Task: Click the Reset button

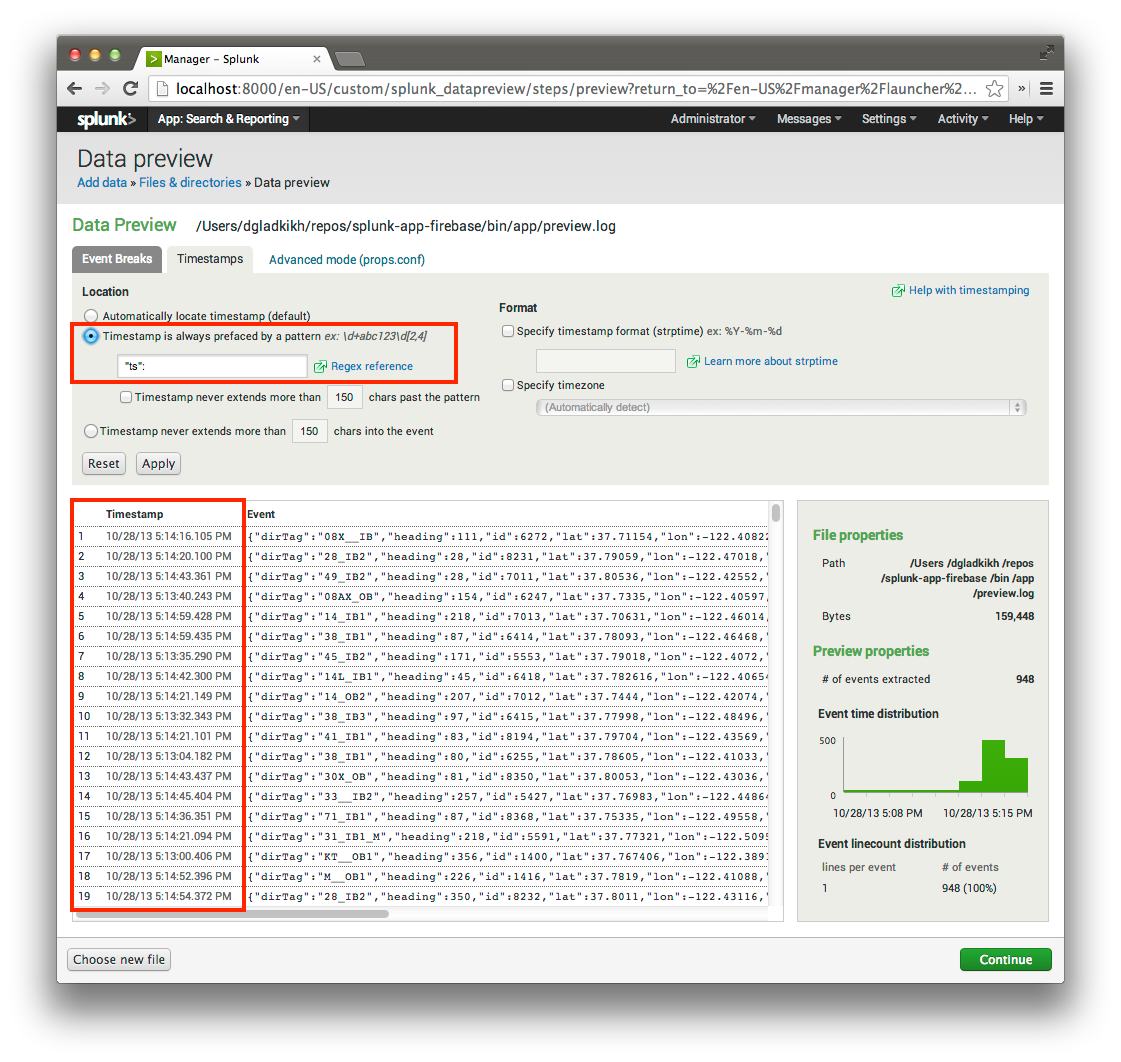Action: click(104, 464)
